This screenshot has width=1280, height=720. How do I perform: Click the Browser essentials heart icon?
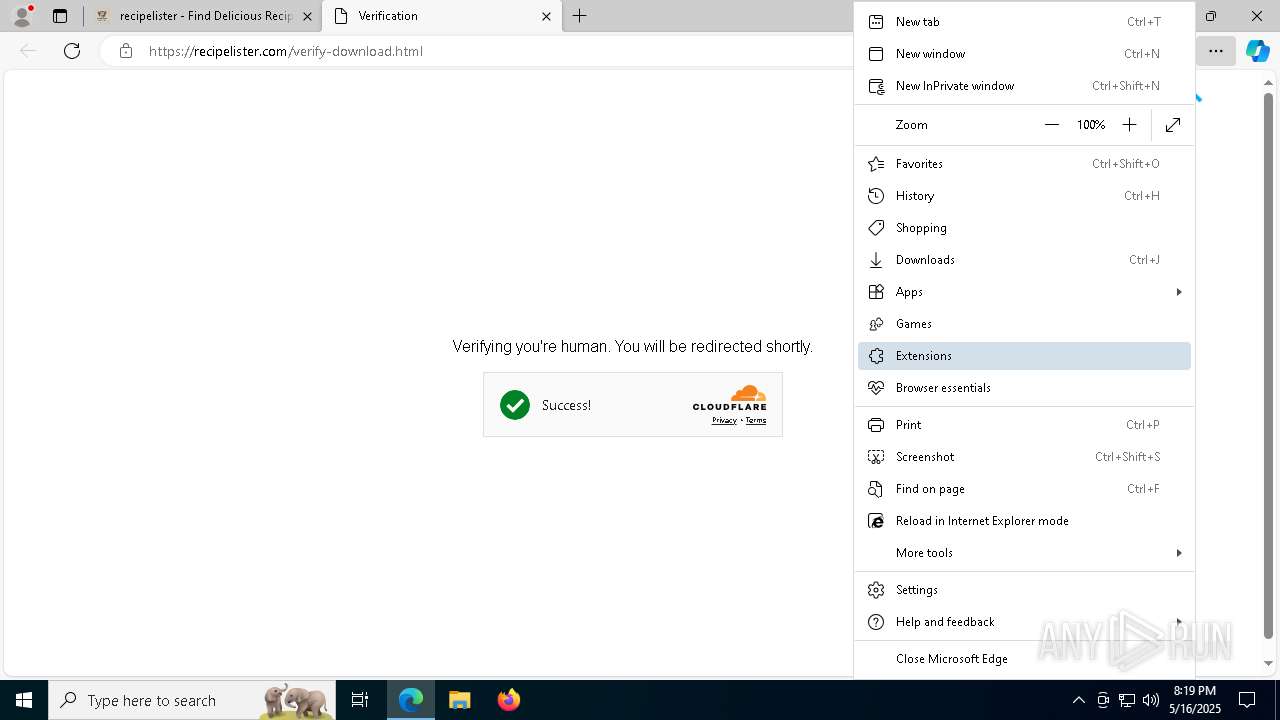point(876,388)
